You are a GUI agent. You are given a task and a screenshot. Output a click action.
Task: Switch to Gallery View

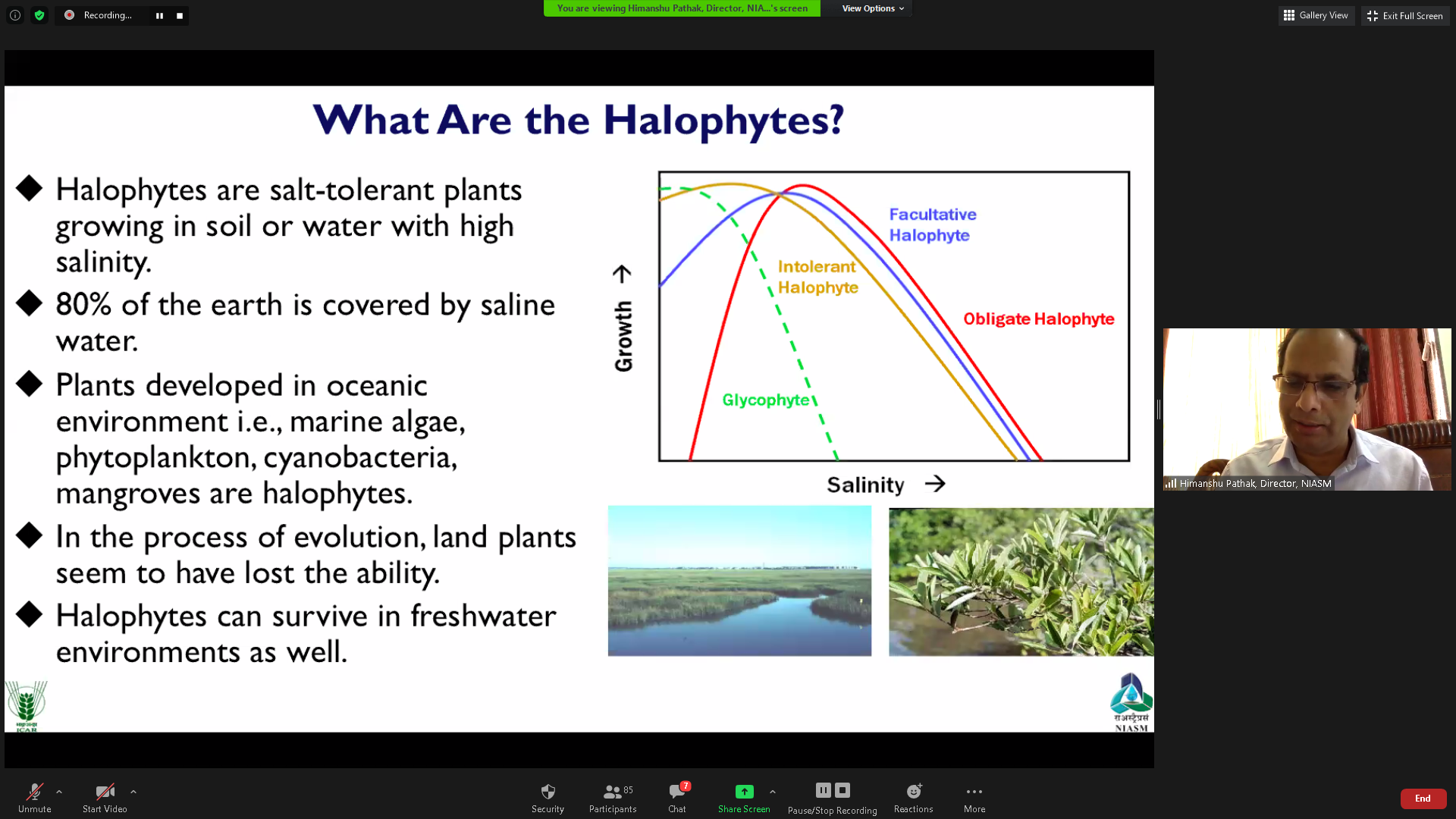pos(1316,15)
